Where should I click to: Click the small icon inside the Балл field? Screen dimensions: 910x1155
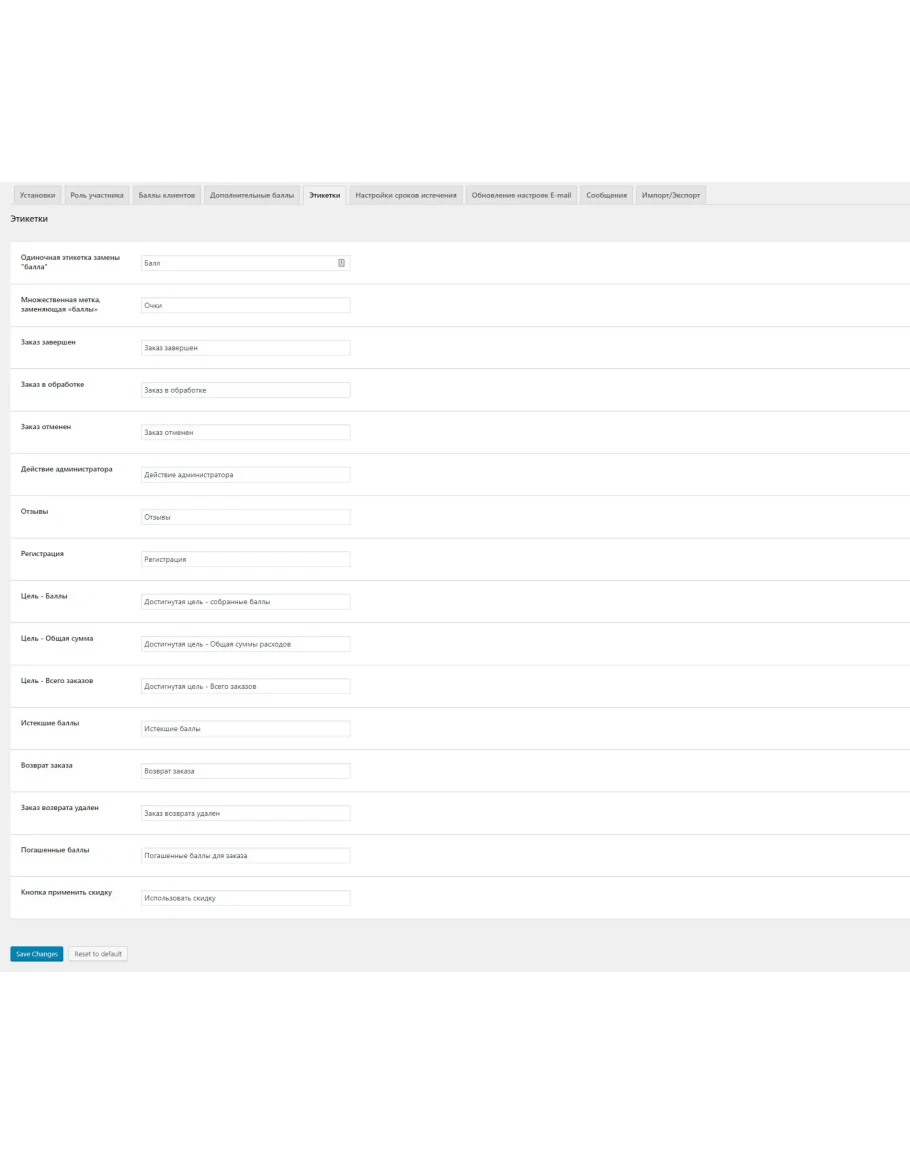coord(341,263)
